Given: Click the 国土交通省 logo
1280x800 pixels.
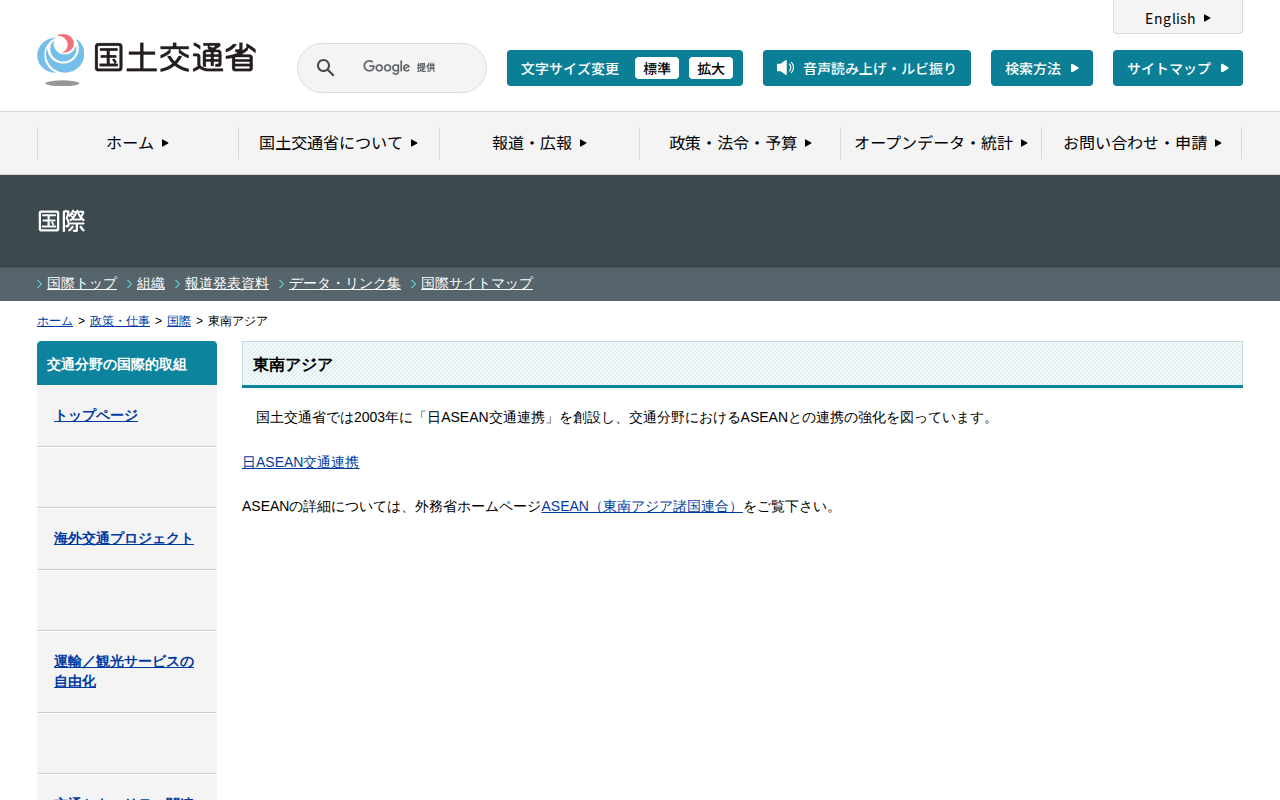Looking at the screenshot, I should click(146, 59).
